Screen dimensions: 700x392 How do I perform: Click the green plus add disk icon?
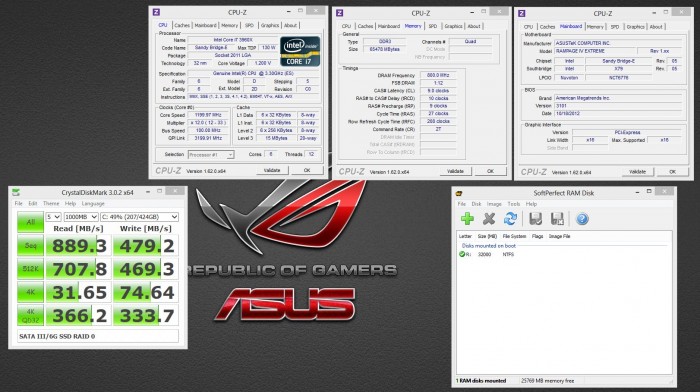pos(467,219)
